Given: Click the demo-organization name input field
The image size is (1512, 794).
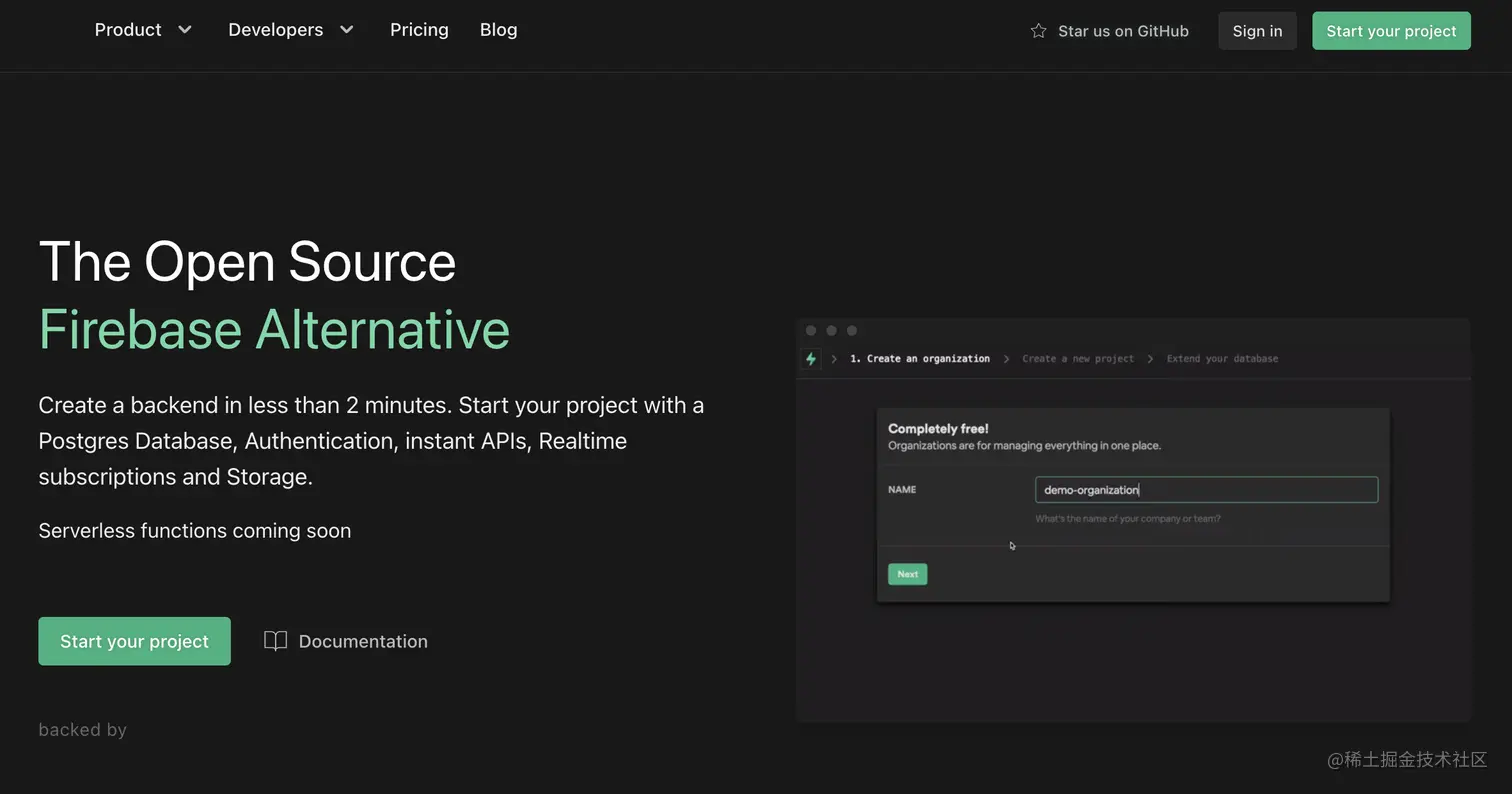Looking at the screenshot, I should [1206, 489].
